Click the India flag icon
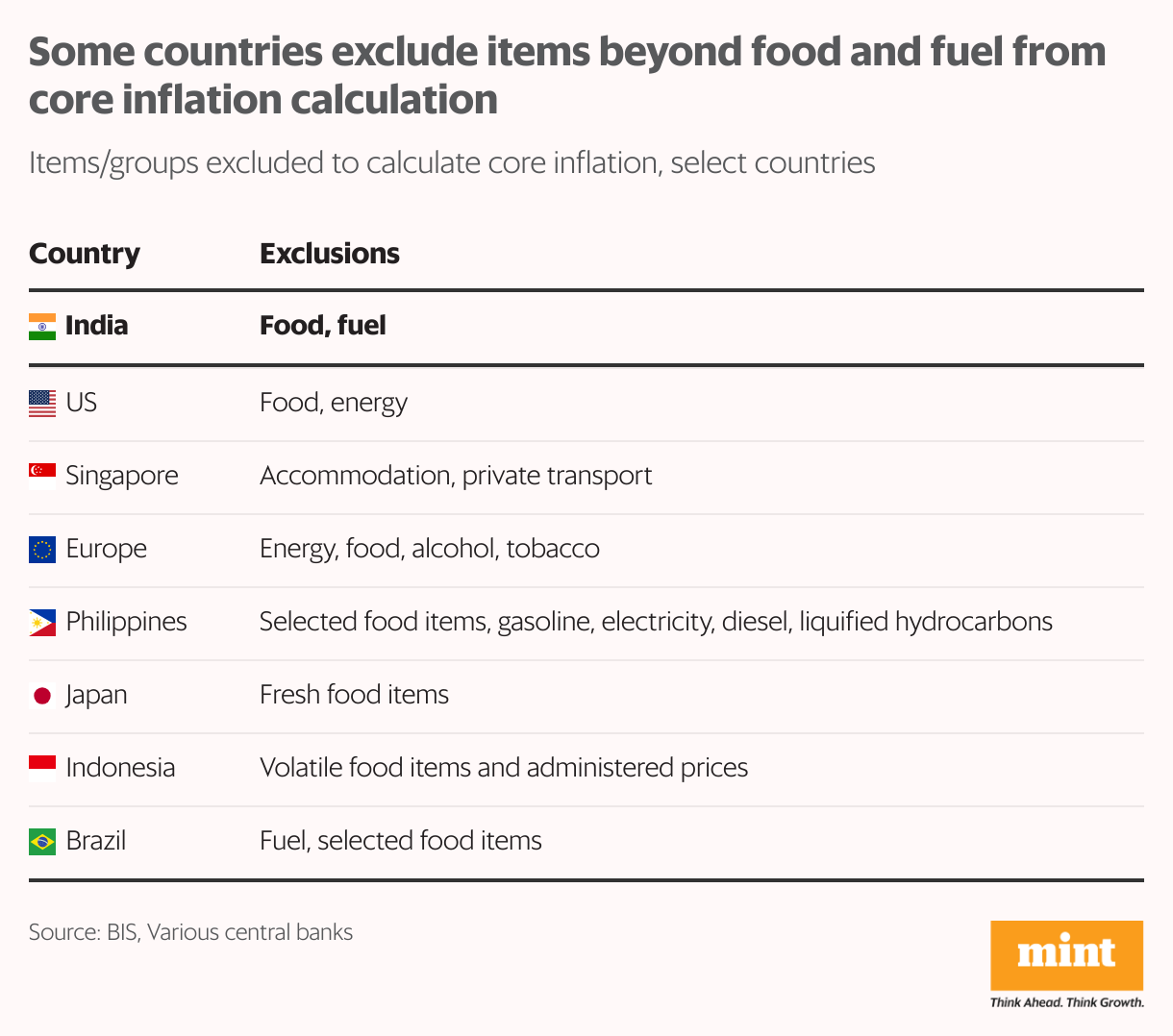 click(x=42, y=327)
